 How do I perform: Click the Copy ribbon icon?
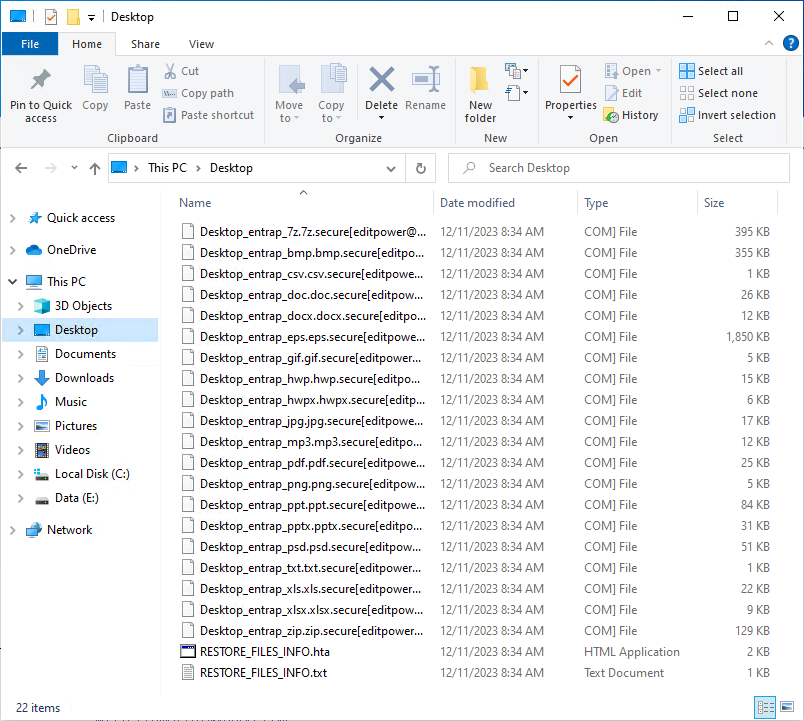point(95,80)
